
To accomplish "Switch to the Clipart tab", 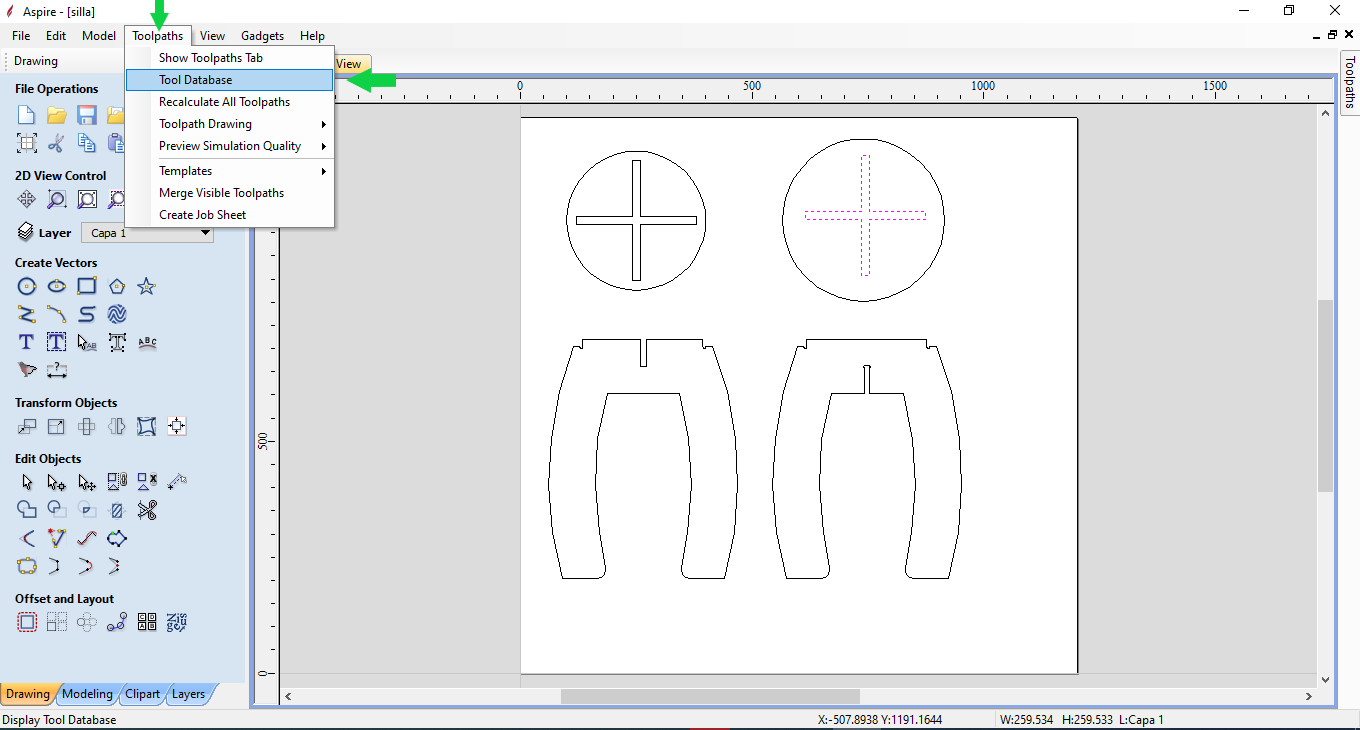I will coord(143,694).
